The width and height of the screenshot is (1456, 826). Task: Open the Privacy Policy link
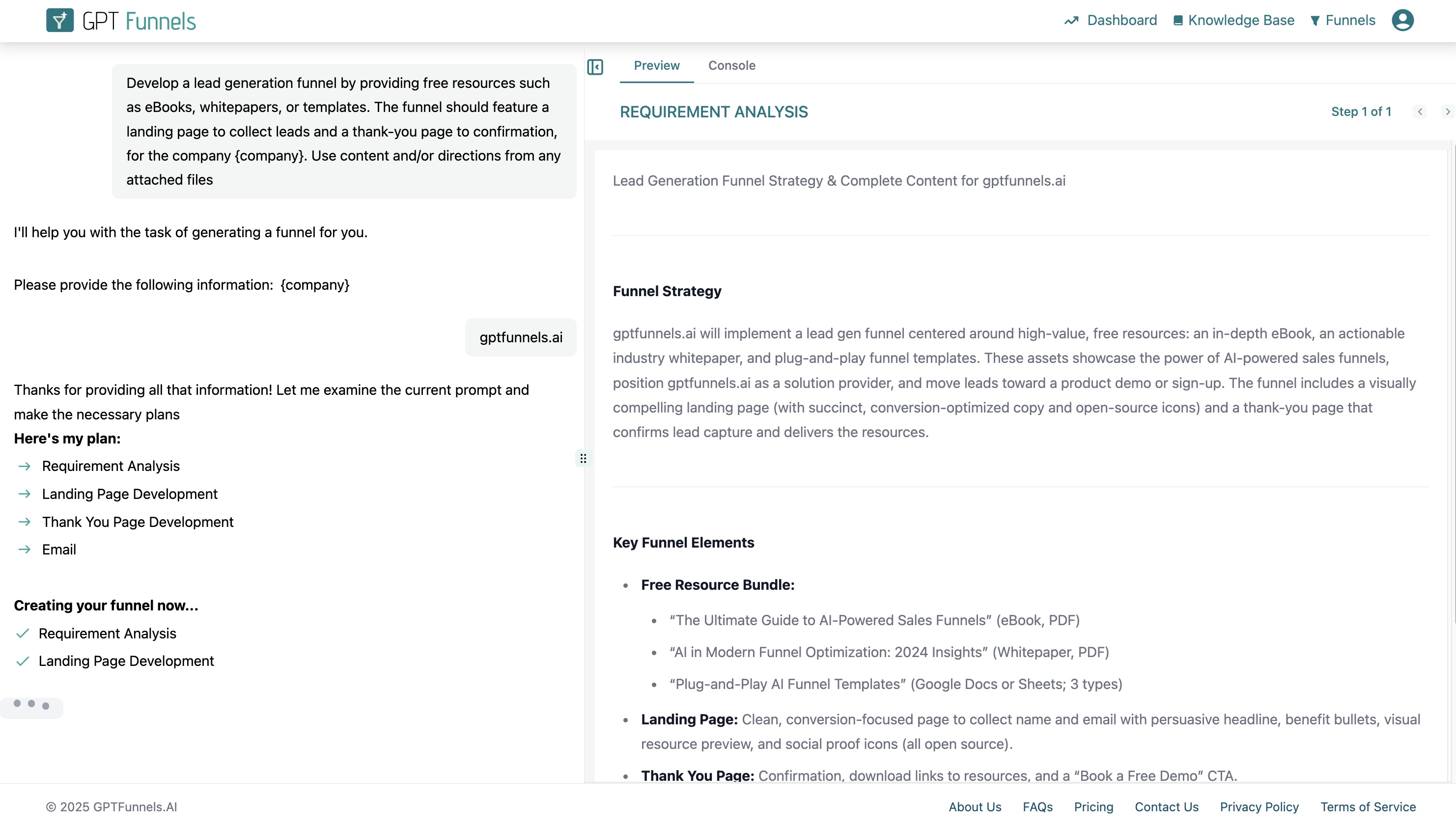tap(1259, 807)
